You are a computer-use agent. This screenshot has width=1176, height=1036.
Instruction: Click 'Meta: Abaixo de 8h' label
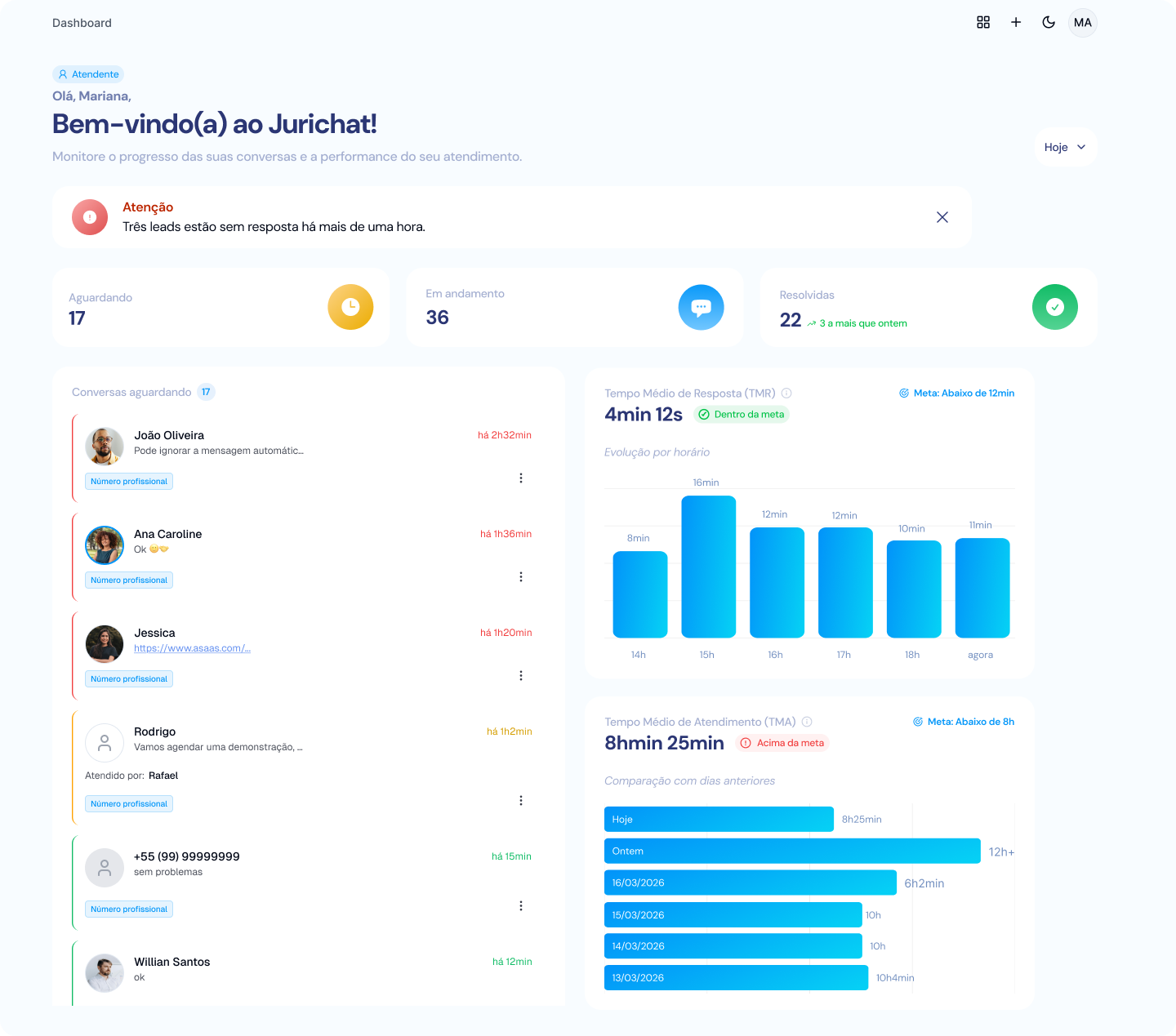(x=971, y=722)
